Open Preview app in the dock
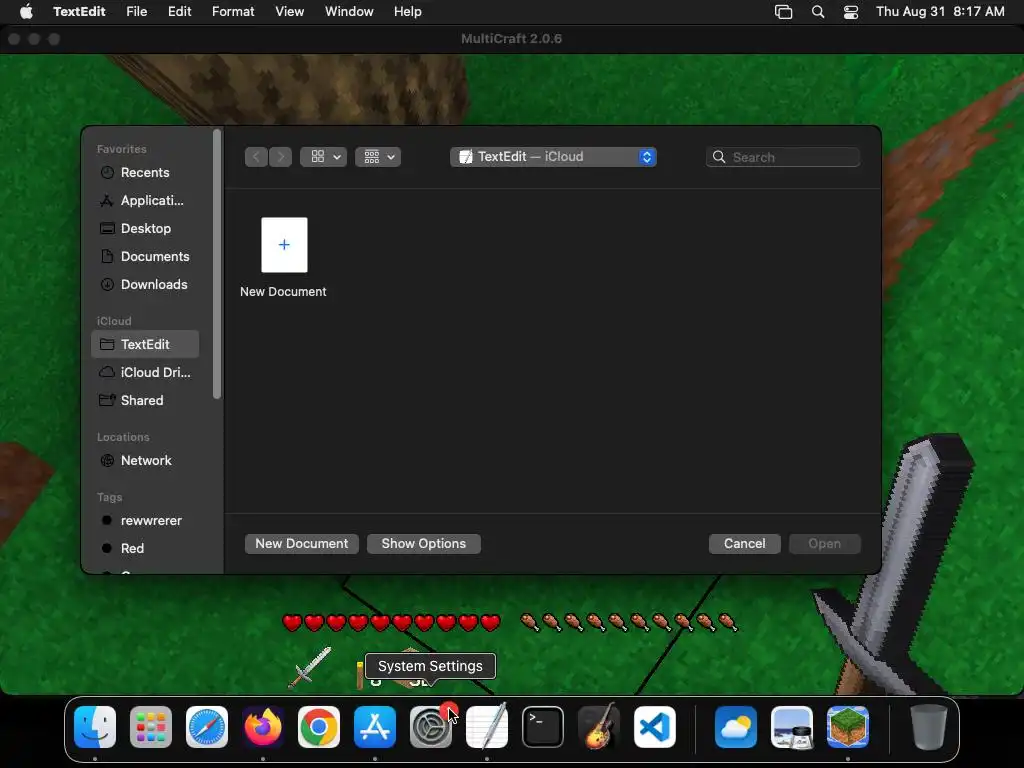 (792, 727)
